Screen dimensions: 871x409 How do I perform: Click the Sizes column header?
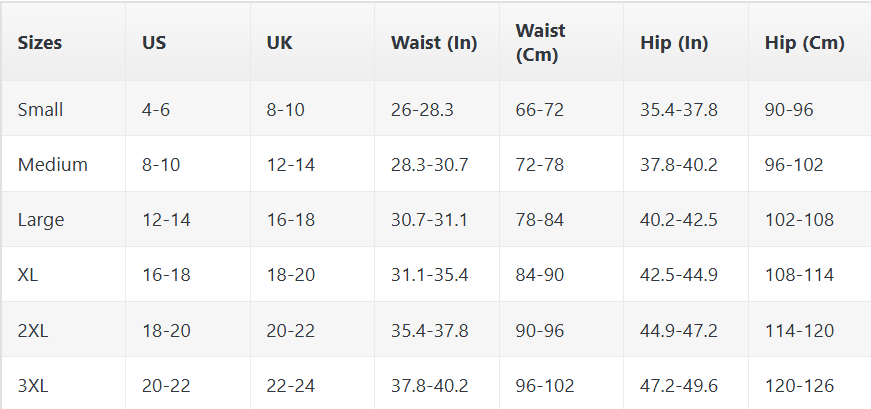40,43
